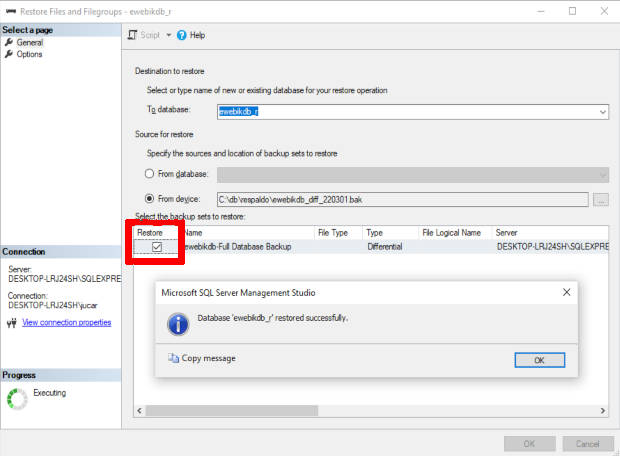Close the restored successfully message dialog
Screen dimensions: 620x456
566,292
